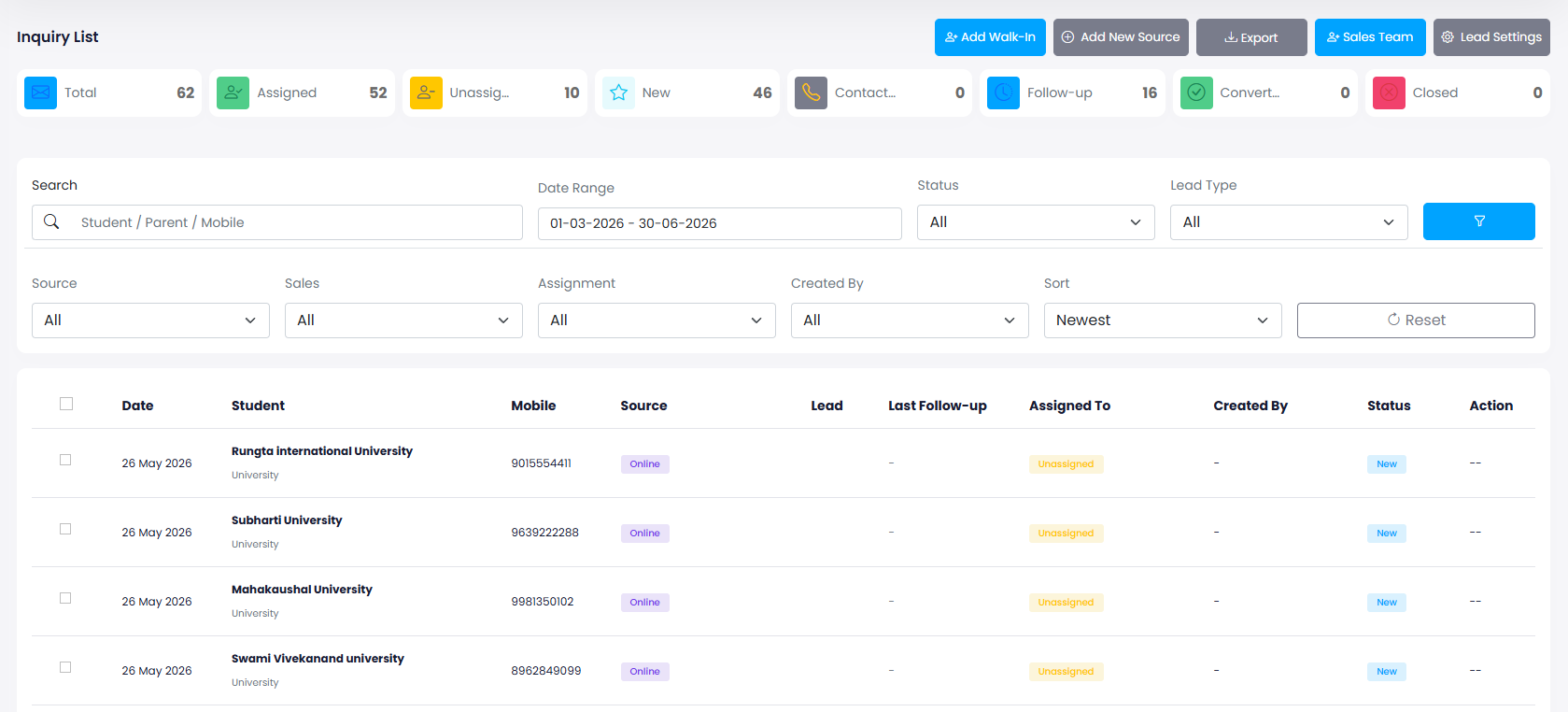
Task: Select the Closed 0 stat card
Action: [1458, 93]
